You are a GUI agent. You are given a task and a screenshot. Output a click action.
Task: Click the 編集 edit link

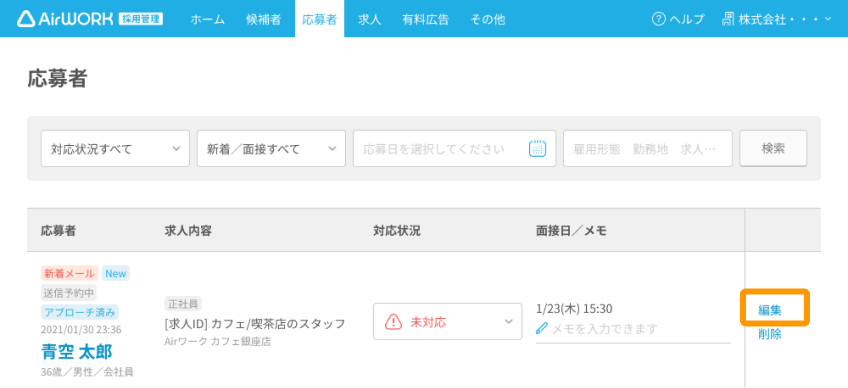point(770,311)
